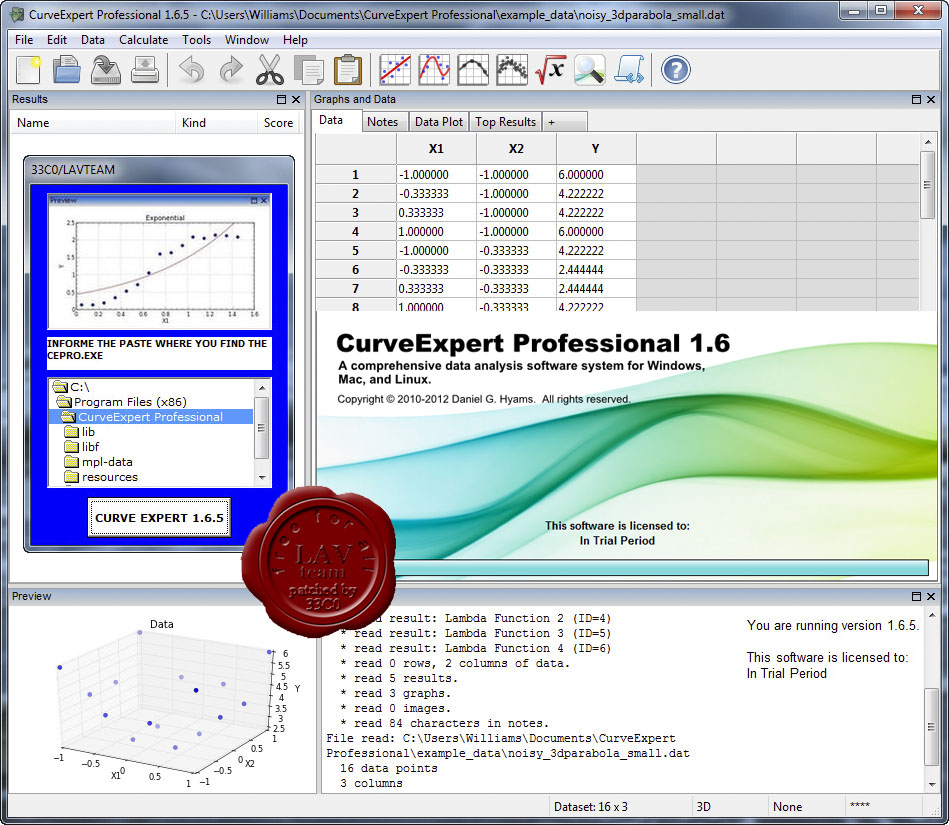Image resolution: width=949 pixels, height=825 pixels.
Task: Switch to the Data Plot tab
Action: 439,122
